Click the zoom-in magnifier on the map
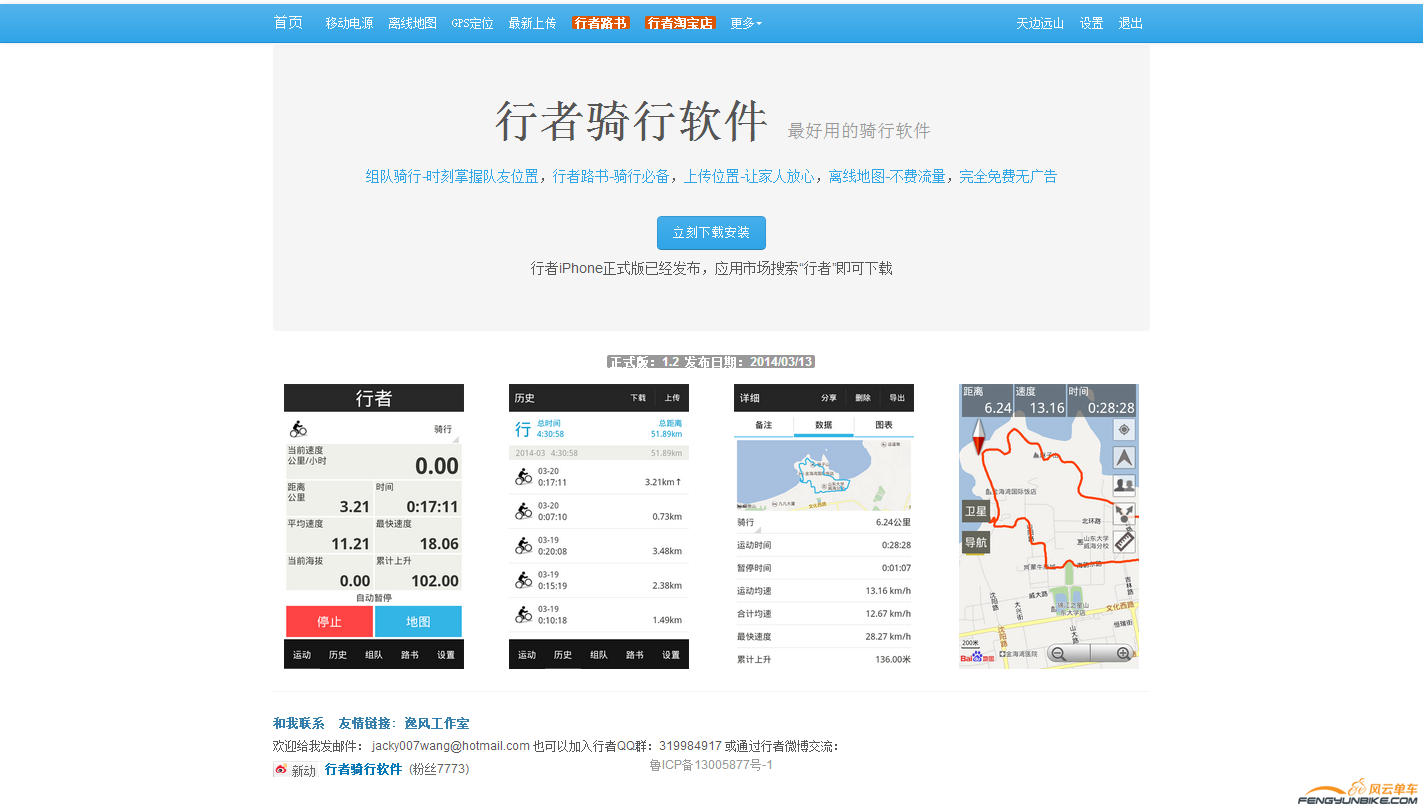 (1123, 654)
